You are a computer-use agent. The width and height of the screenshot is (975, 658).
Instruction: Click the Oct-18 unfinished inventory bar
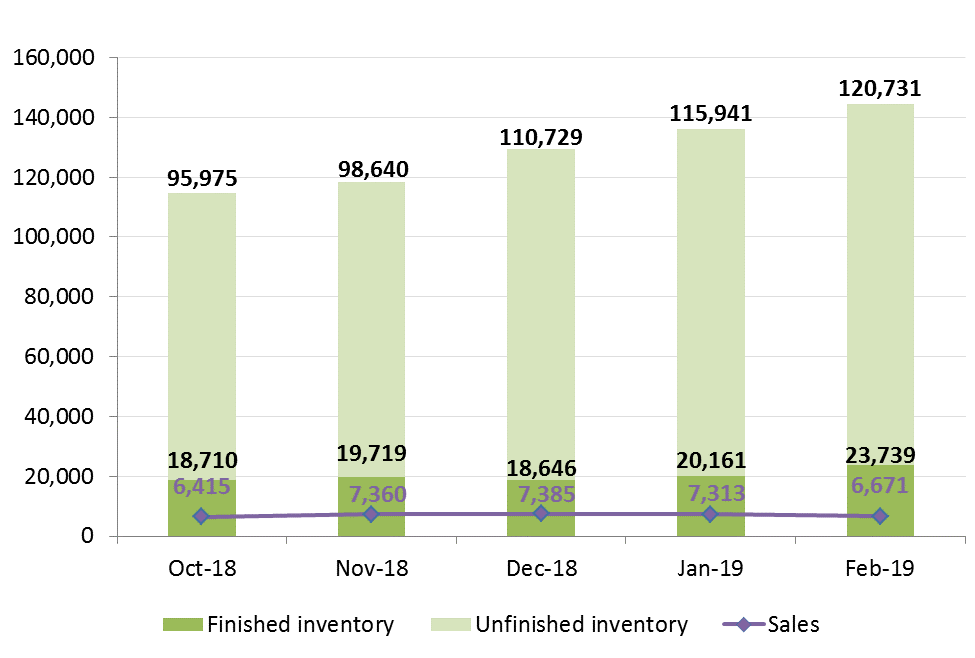202,320
